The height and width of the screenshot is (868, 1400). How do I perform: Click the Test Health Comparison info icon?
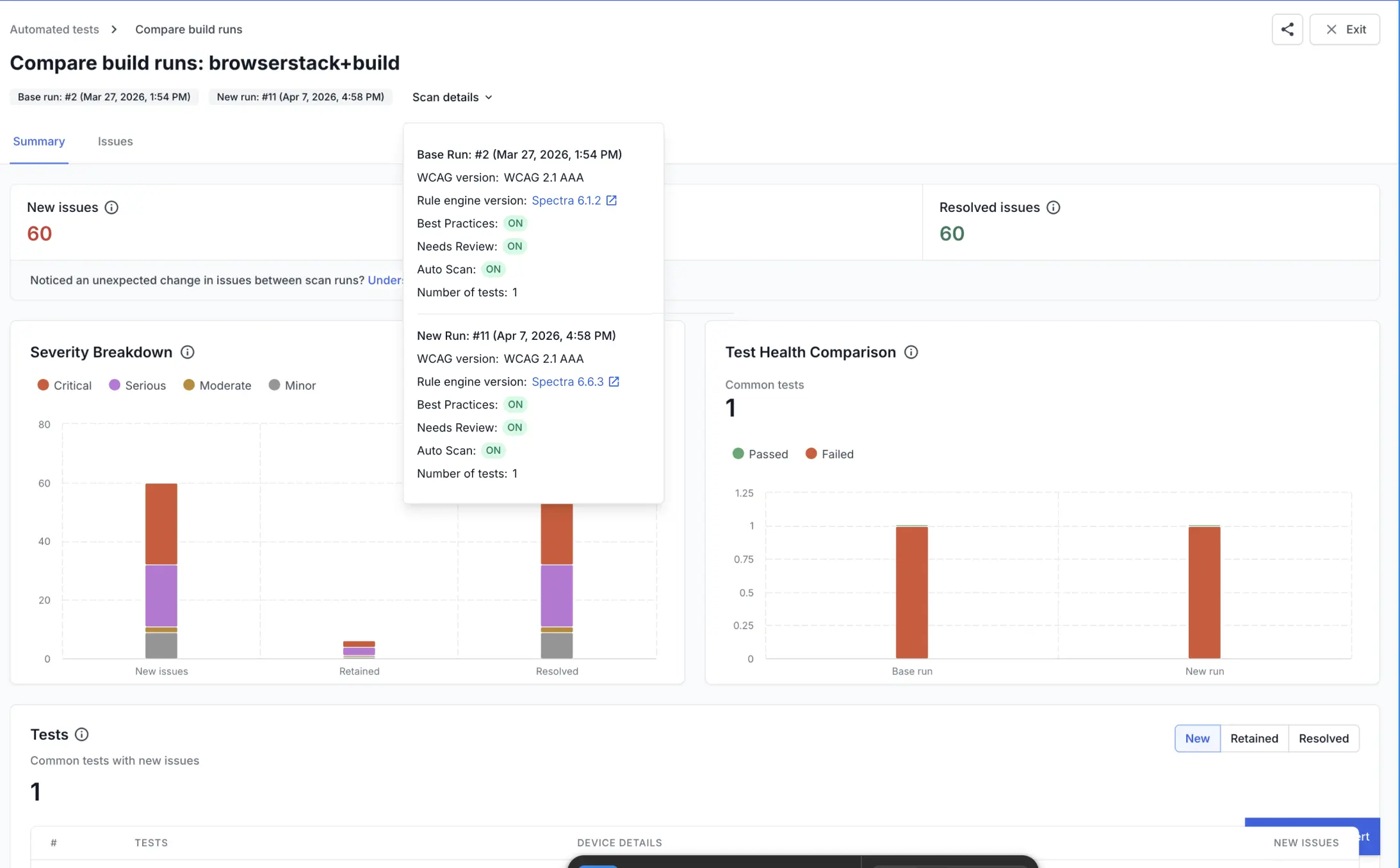tap(911, 352)
